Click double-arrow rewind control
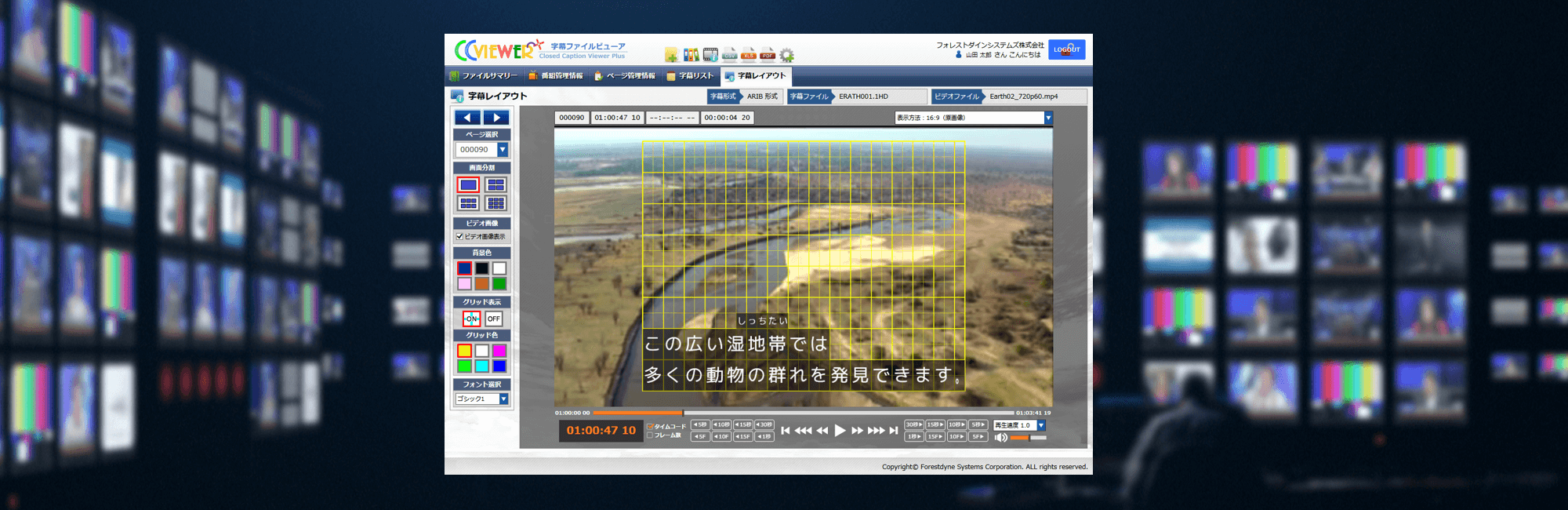This screenshot has width=1568, height=510. (822, 431)
